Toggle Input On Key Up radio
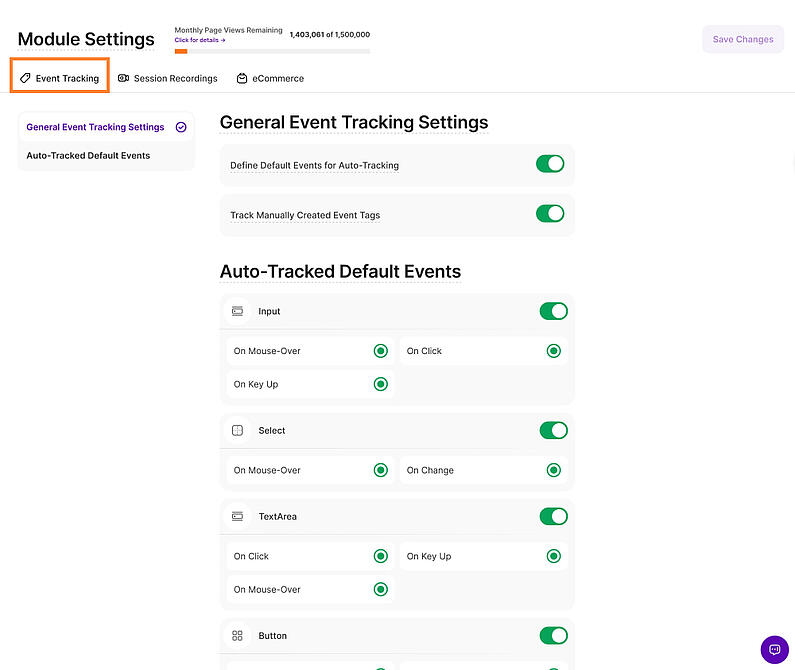 (x=381, y=384)
